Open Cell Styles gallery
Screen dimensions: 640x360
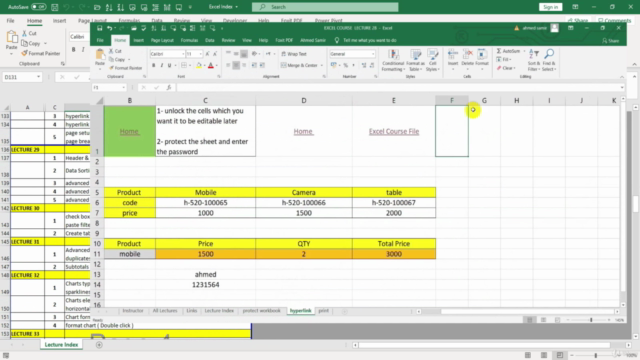click(x=432, y=60)
